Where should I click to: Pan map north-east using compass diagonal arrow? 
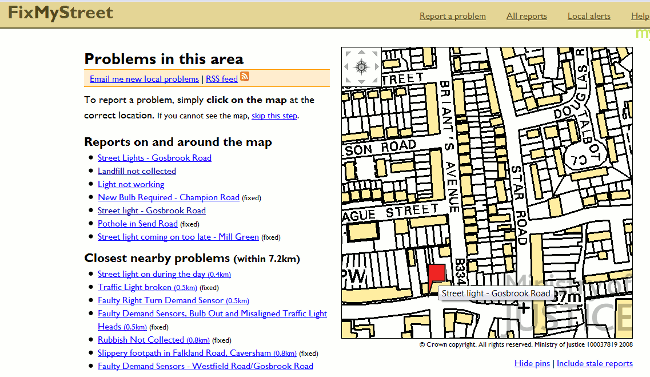375,54
